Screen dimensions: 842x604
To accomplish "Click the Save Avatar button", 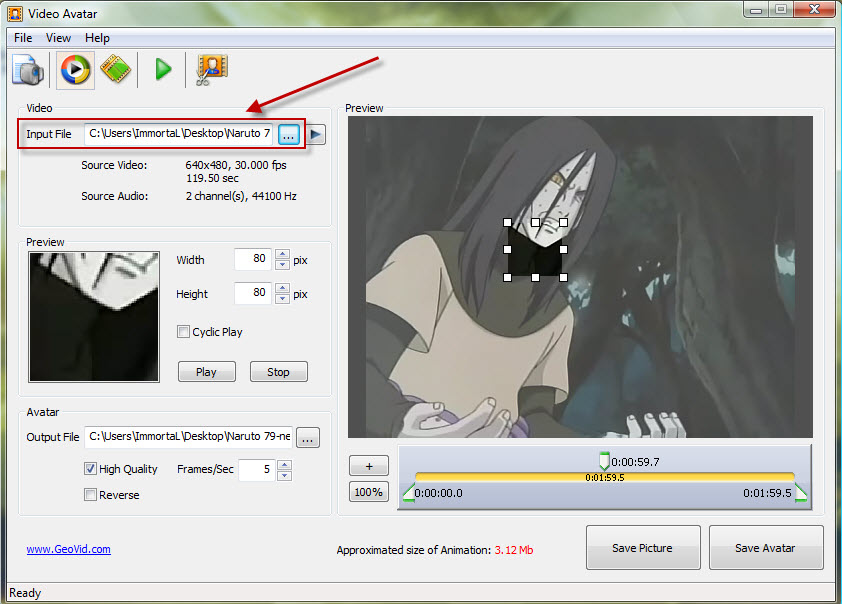I will [x=766, y=548].
